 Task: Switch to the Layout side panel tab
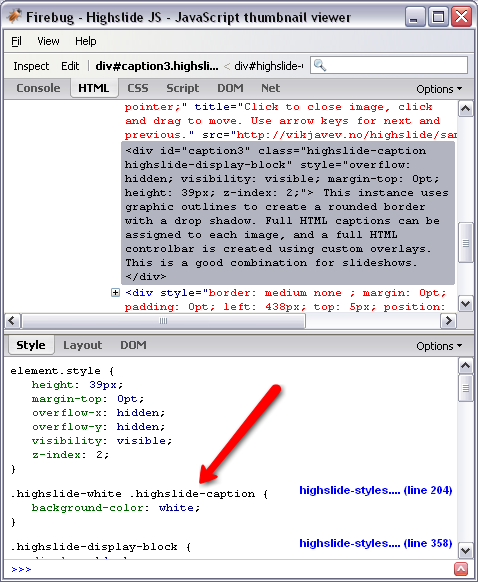tap(82, 345)
